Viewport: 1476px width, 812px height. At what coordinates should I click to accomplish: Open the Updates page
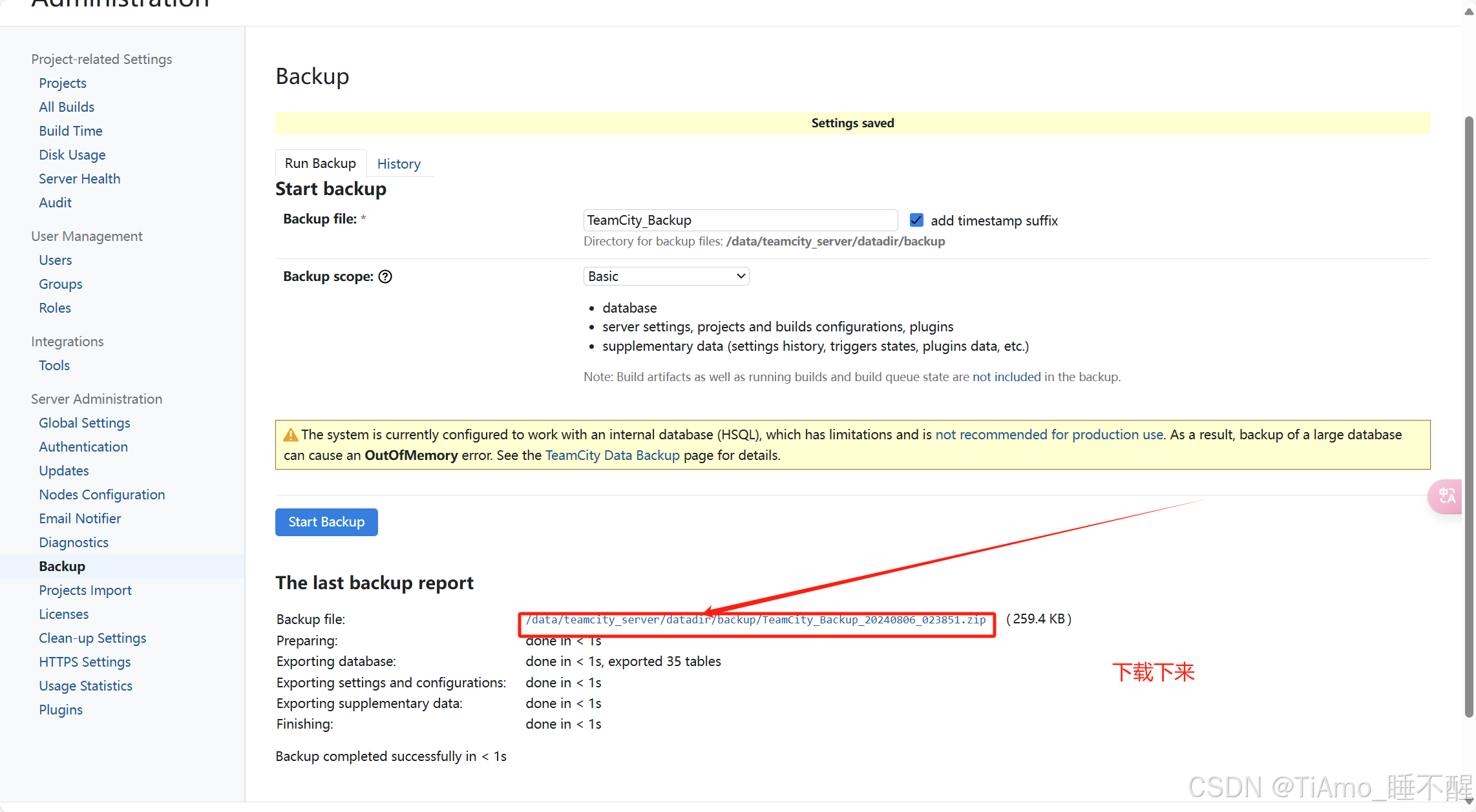64,471
